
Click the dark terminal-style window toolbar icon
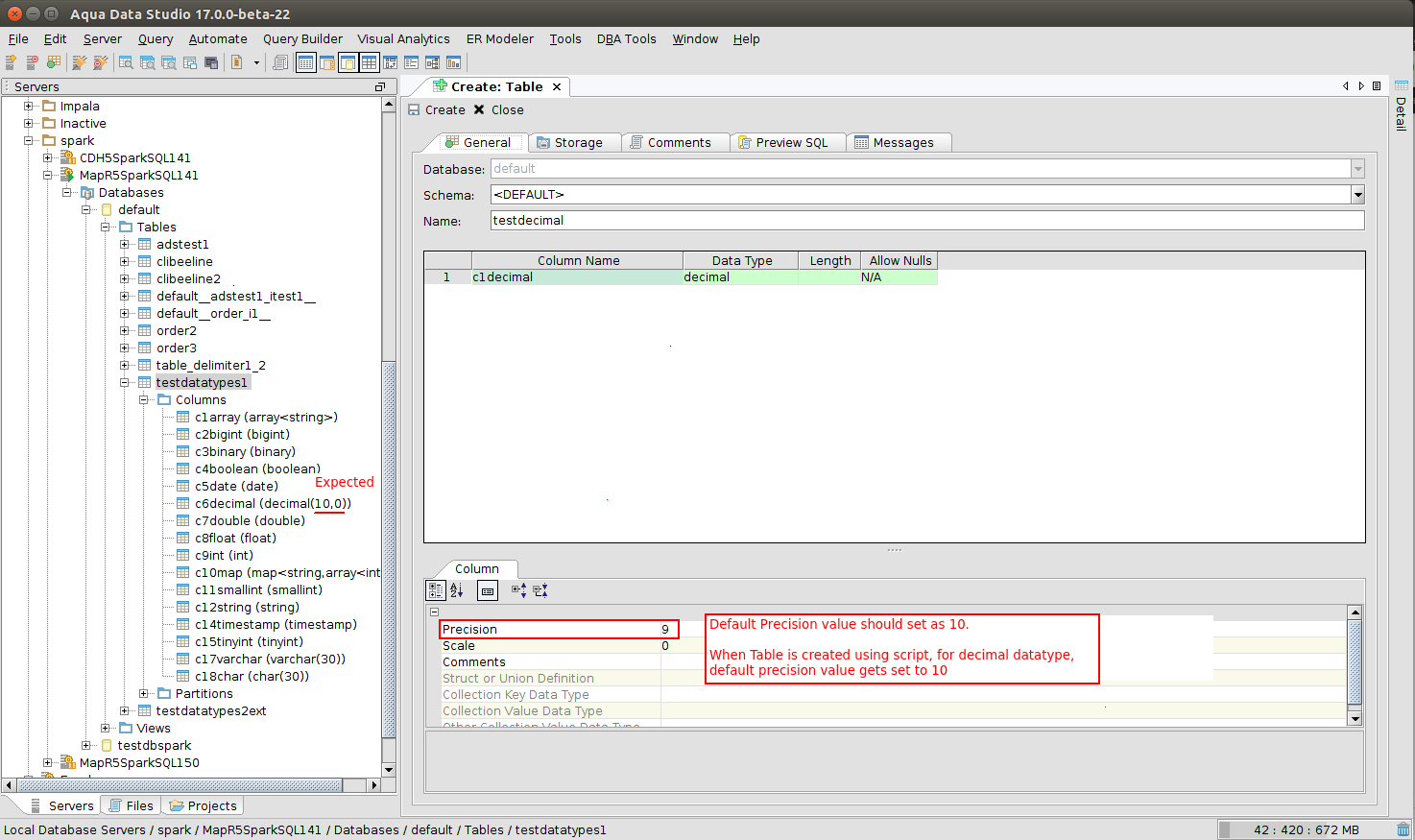(211, 62)
